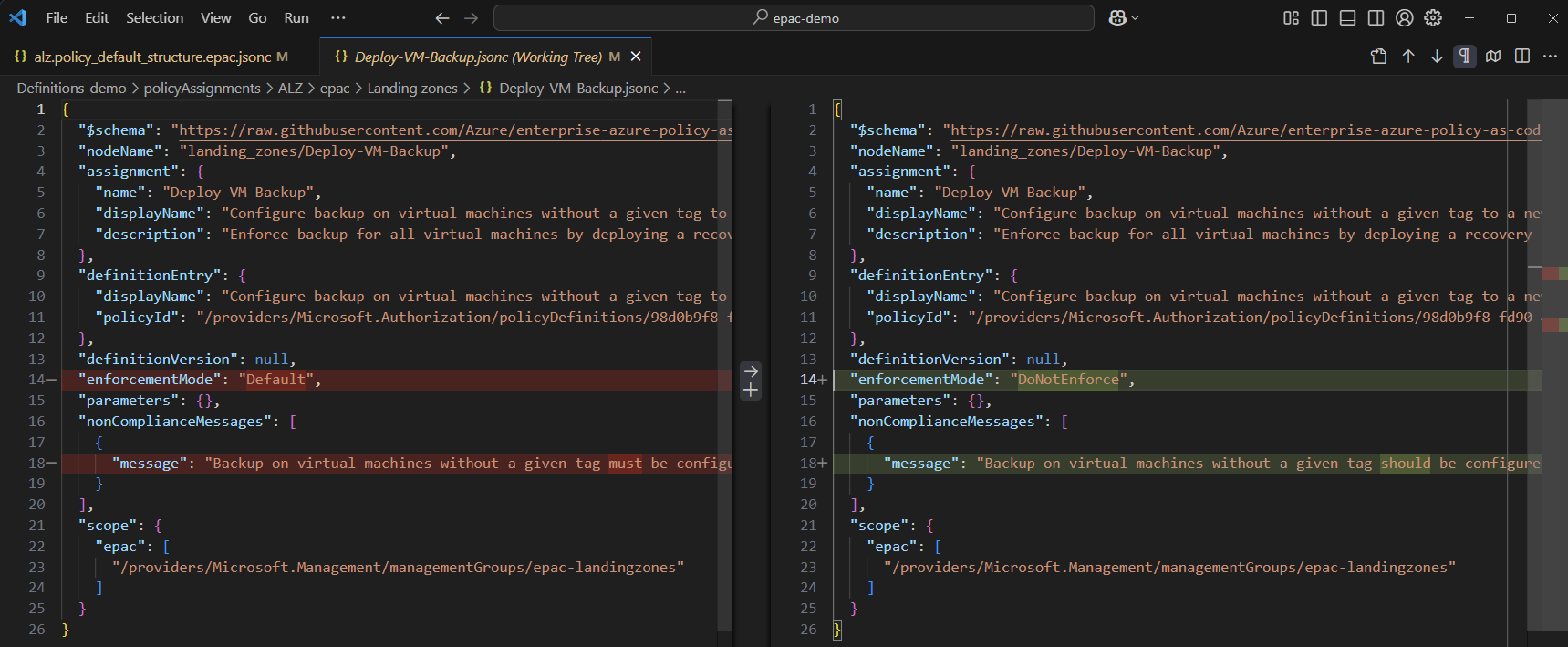
Task: Expand the Landing zones breadcrumb
Action: (412, 88)
